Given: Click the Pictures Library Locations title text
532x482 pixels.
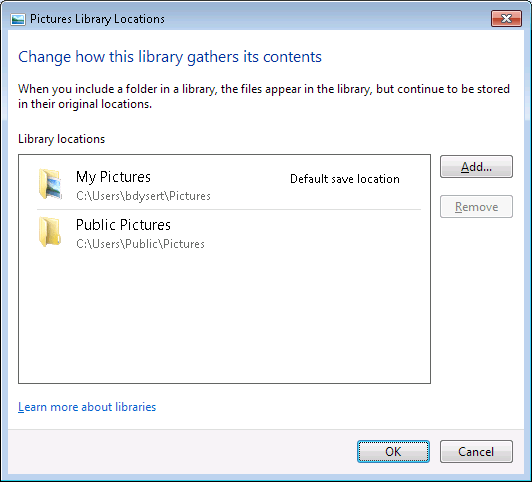Looking at the screenshot, I should 97,19.
